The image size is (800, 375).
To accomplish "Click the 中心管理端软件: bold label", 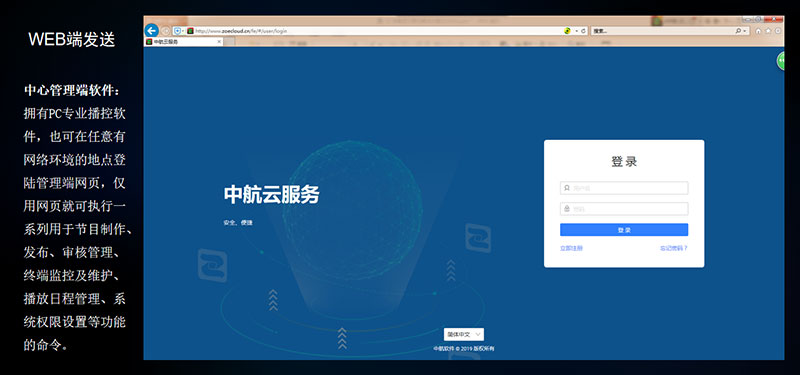I will (72, 91).
